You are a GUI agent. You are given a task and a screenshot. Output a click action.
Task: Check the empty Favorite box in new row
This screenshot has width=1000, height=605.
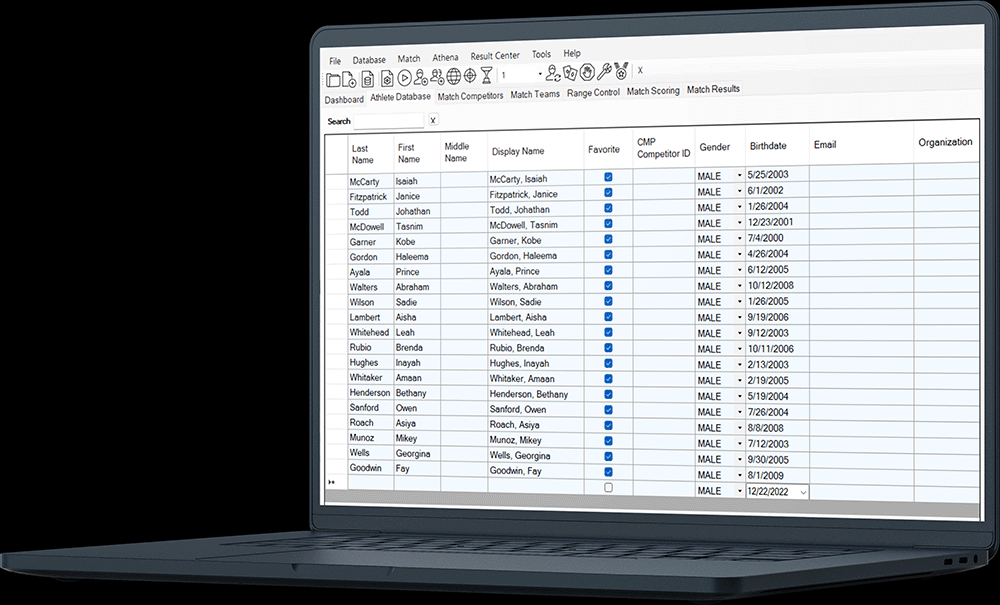pos(608,488)
